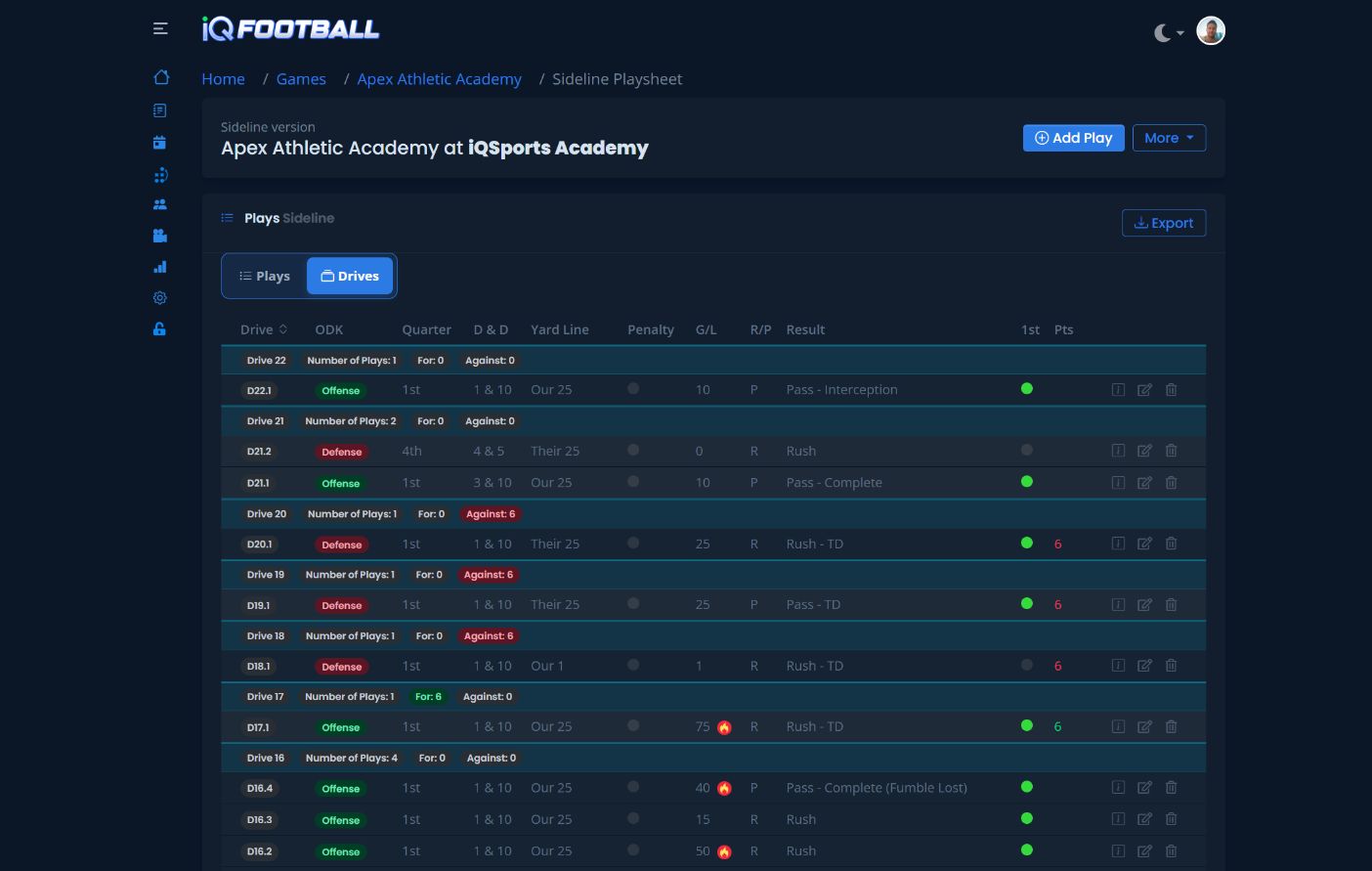
Task: Edit play D16.4
Action: point(1144,788)
